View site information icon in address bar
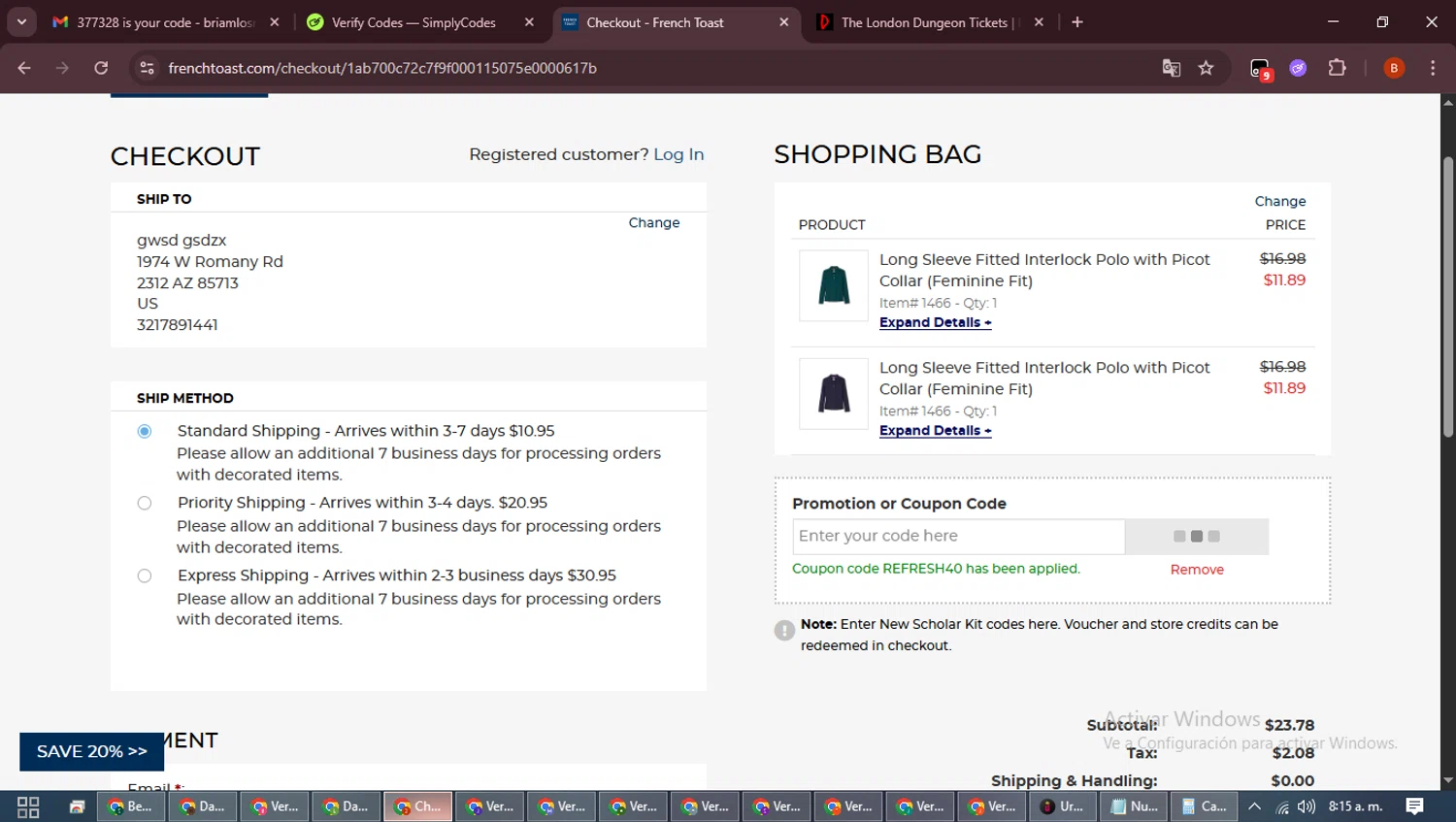Screen dimensions: 1456x822 coord(147,68)
